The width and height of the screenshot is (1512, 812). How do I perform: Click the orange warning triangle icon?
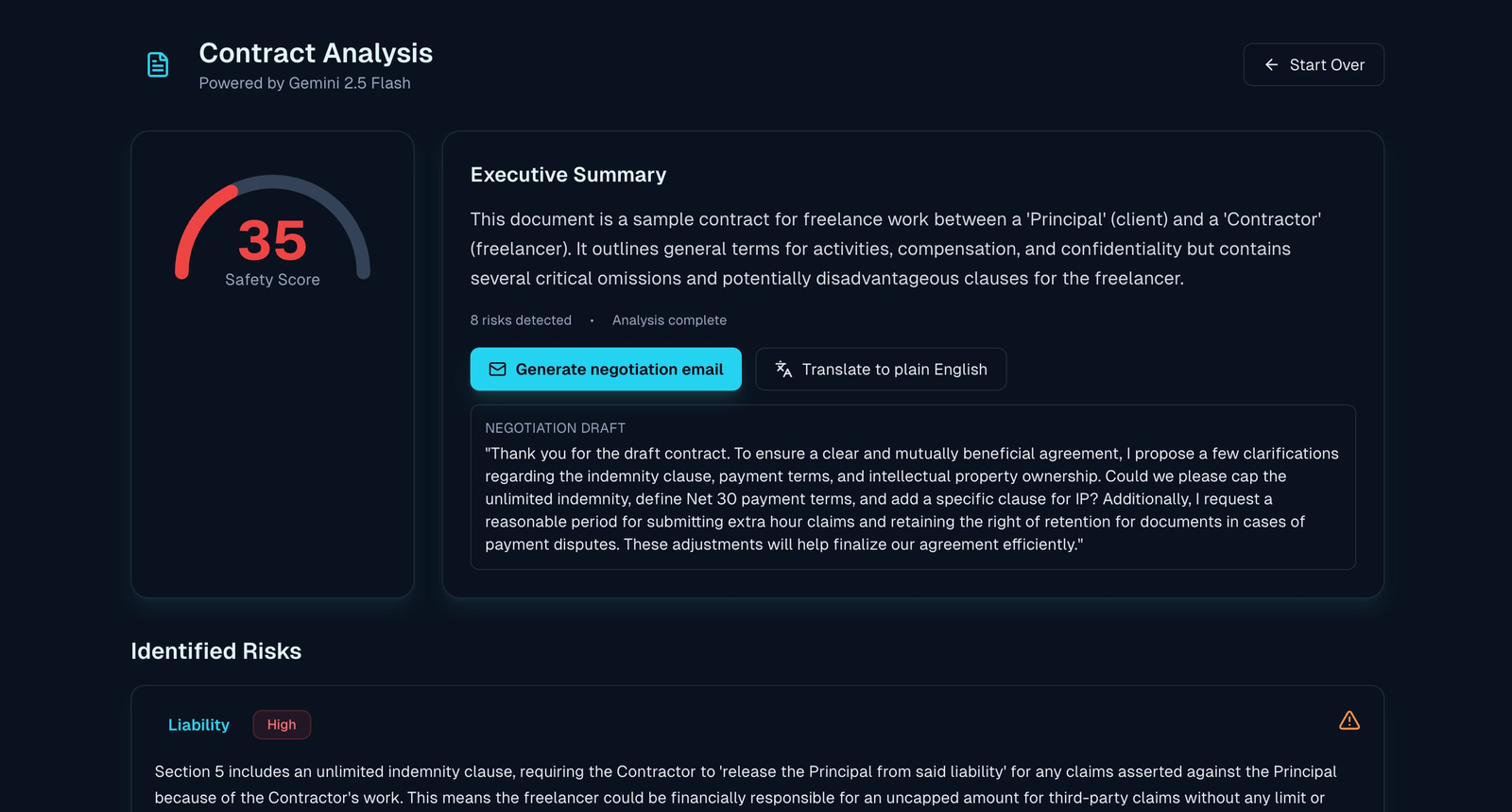[x=1349, y=721]
